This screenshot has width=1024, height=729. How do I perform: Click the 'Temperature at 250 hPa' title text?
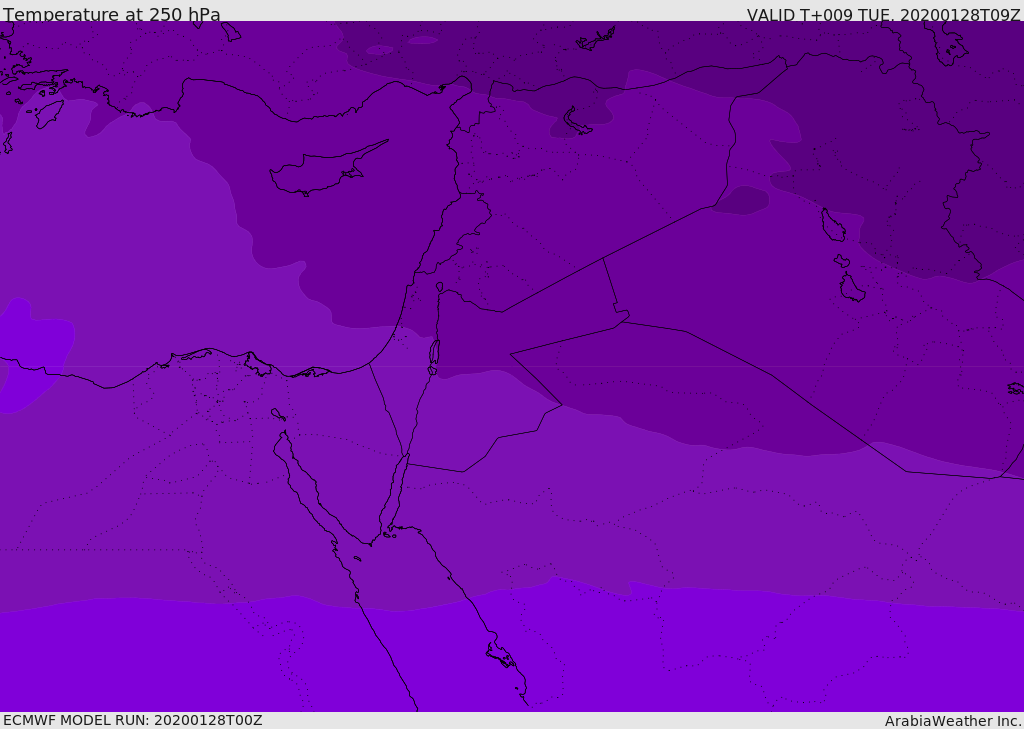(112, 14)
